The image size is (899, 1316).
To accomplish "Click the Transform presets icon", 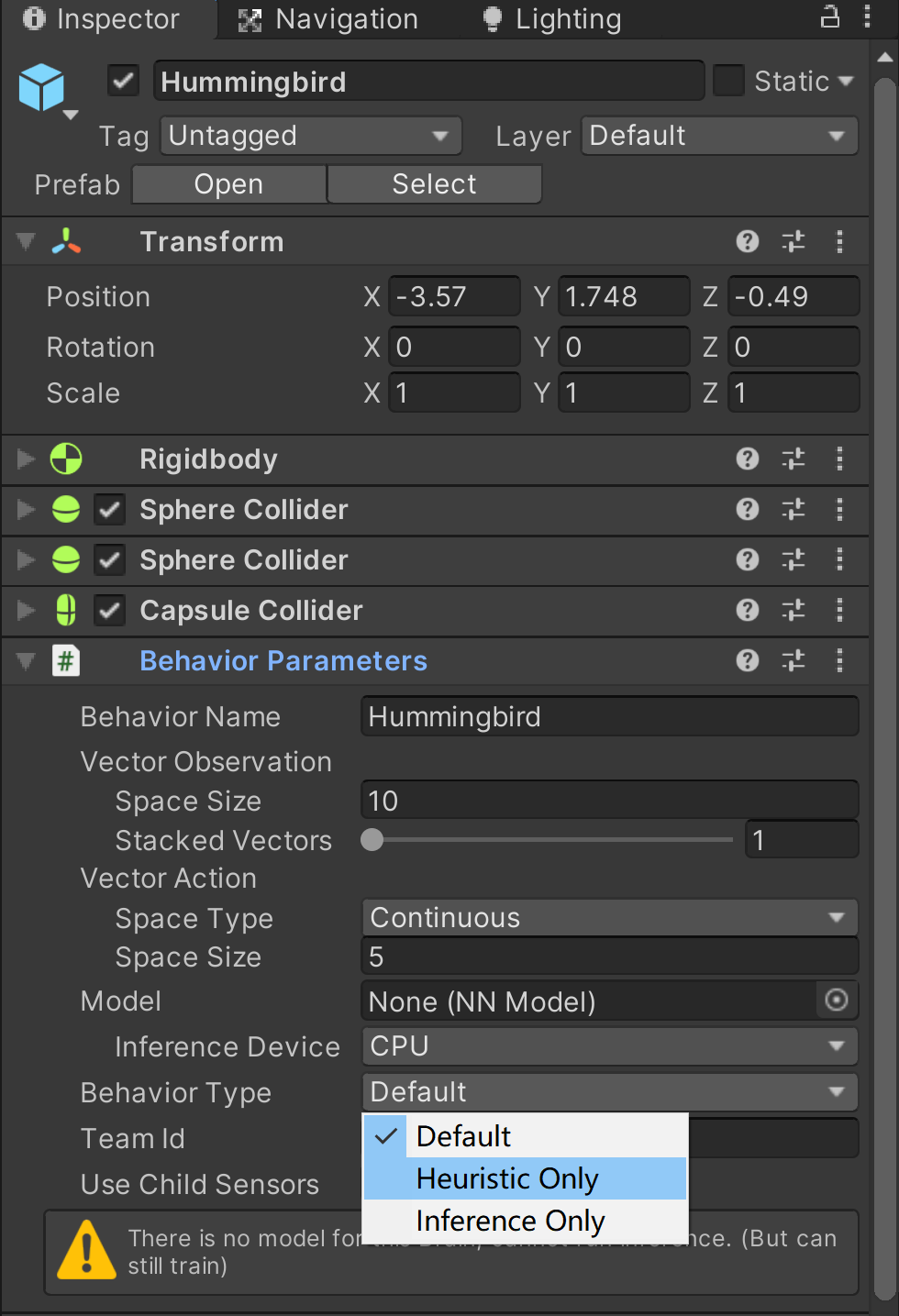I will (x=793, y=241).
